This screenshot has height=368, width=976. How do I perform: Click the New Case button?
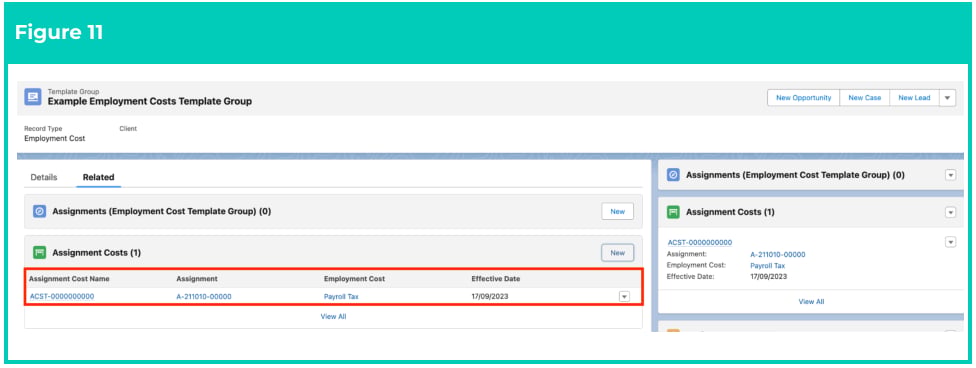[x=865, y=98]
